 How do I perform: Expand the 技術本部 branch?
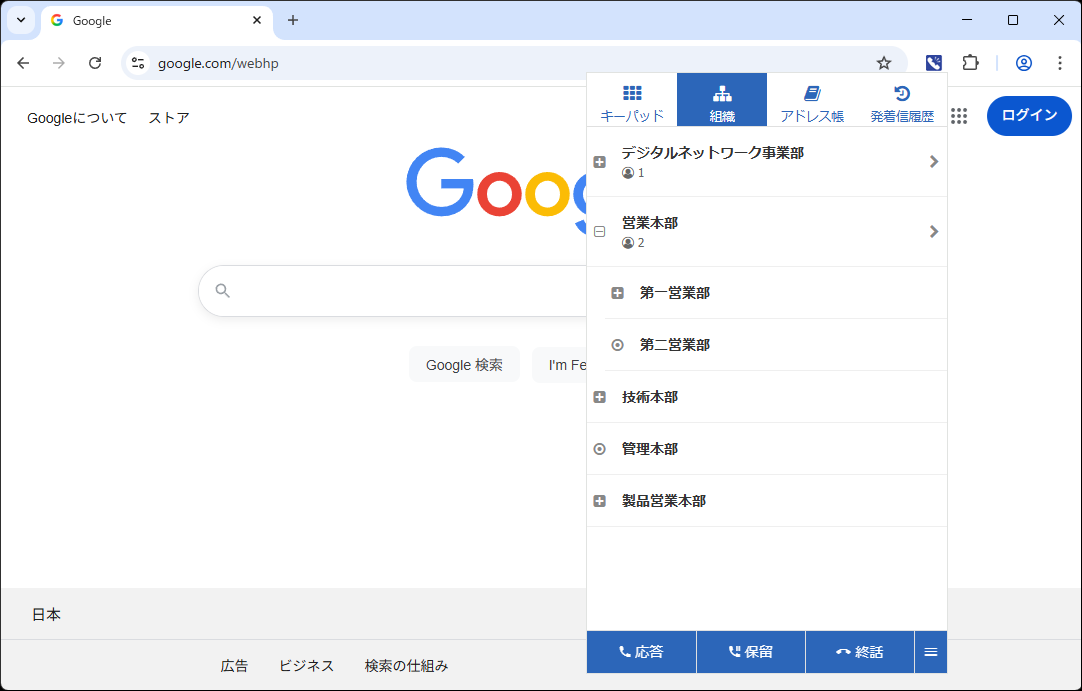pos(599,396)
